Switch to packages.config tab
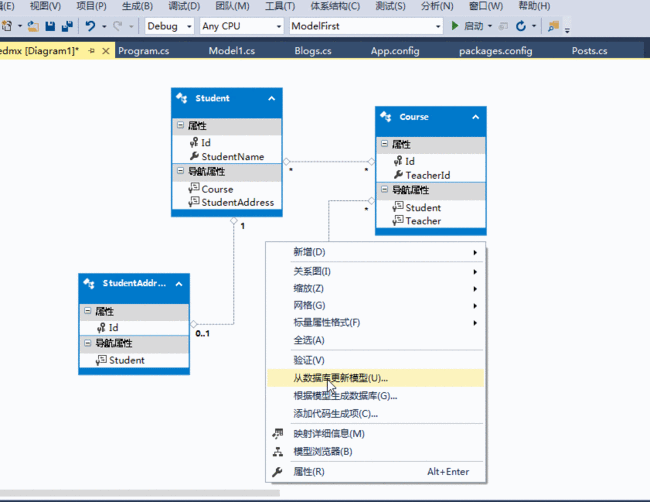The image size is (650, 502). tap(495, 51)
